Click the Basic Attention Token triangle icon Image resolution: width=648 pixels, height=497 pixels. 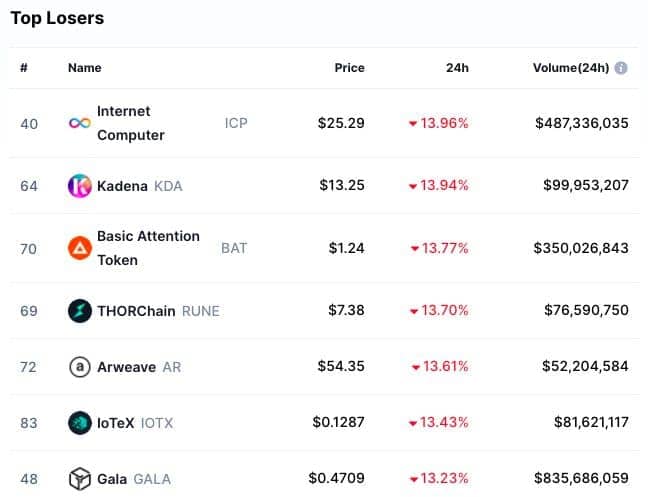pos(80,248)
